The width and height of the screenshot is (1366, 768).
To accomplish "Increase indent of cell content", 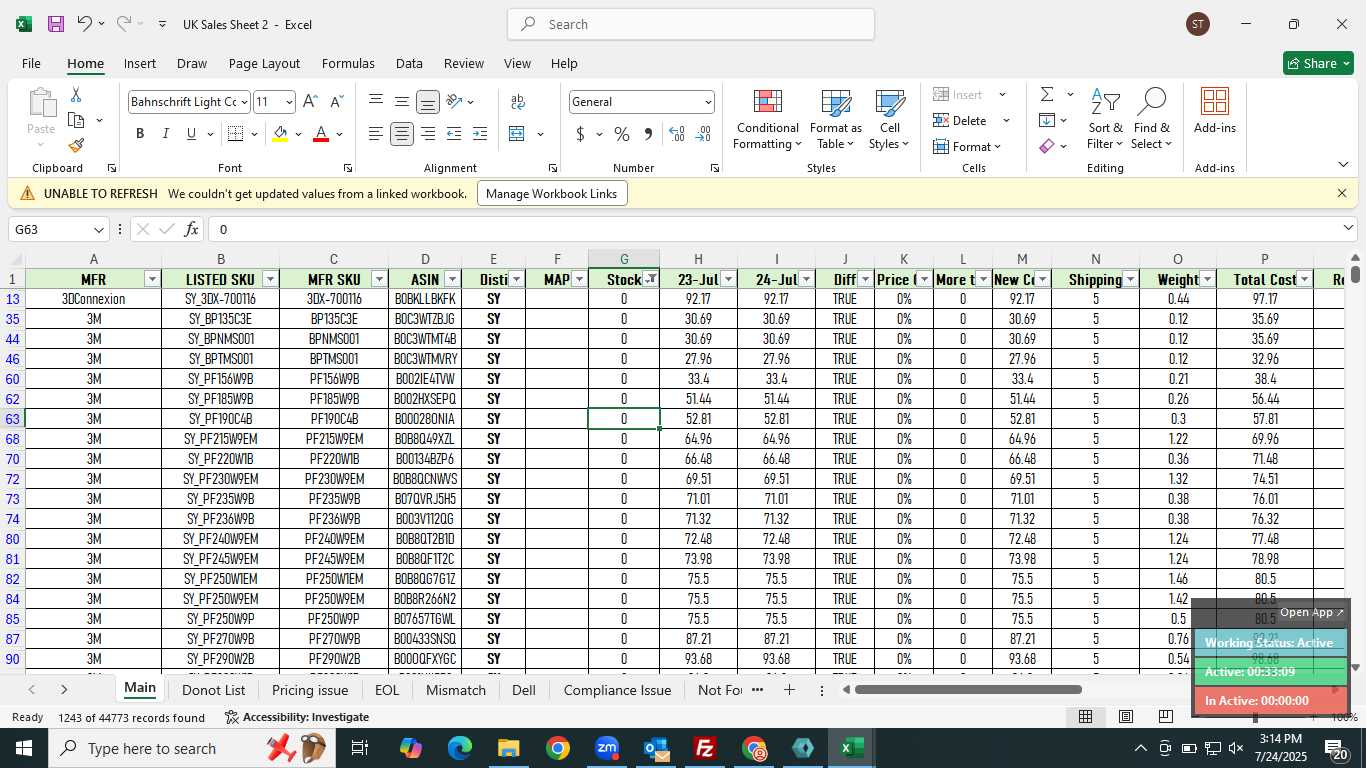I will click(480, 134).
